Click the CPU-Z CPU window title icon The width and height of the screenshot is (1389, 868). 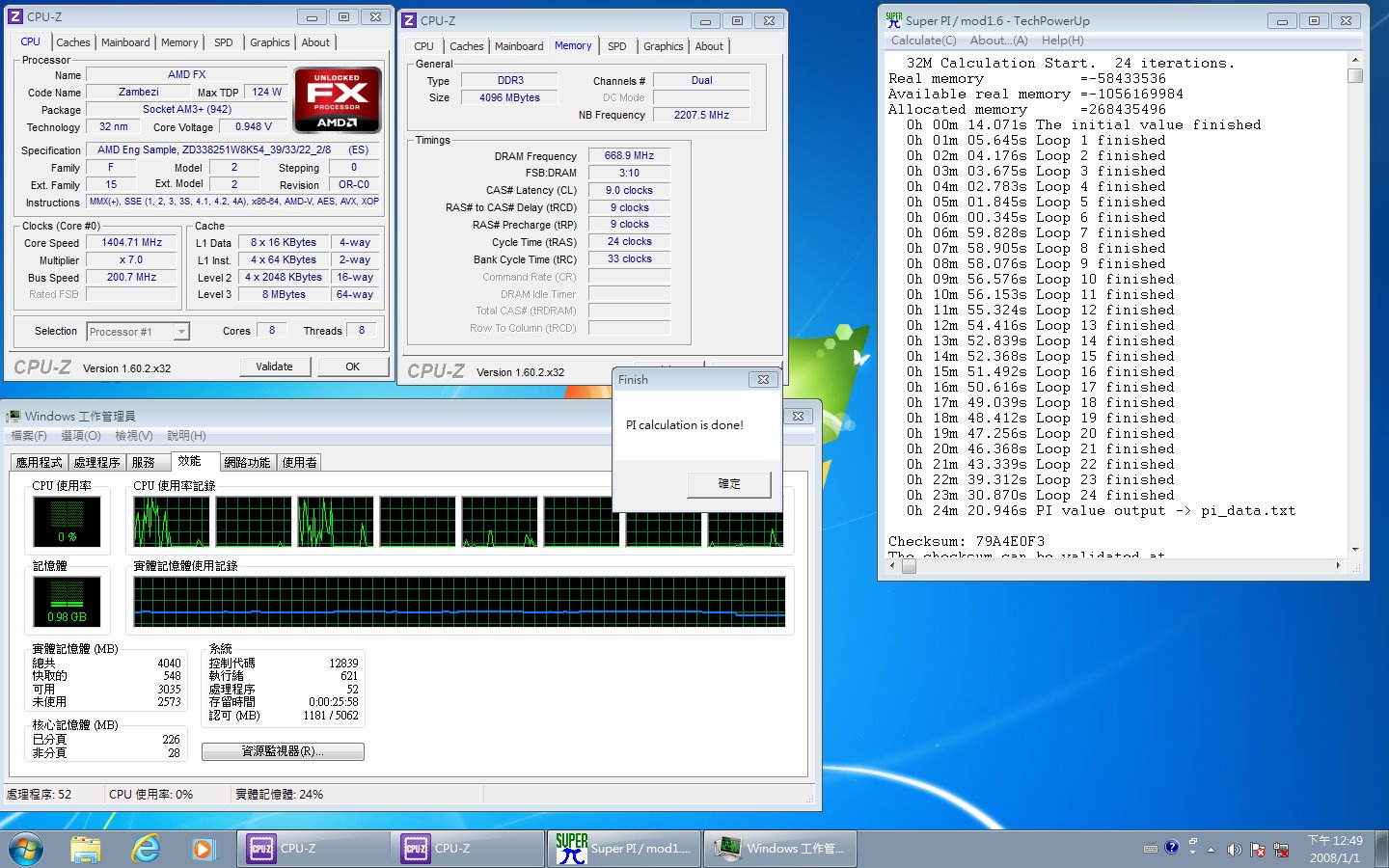(15, 16)
